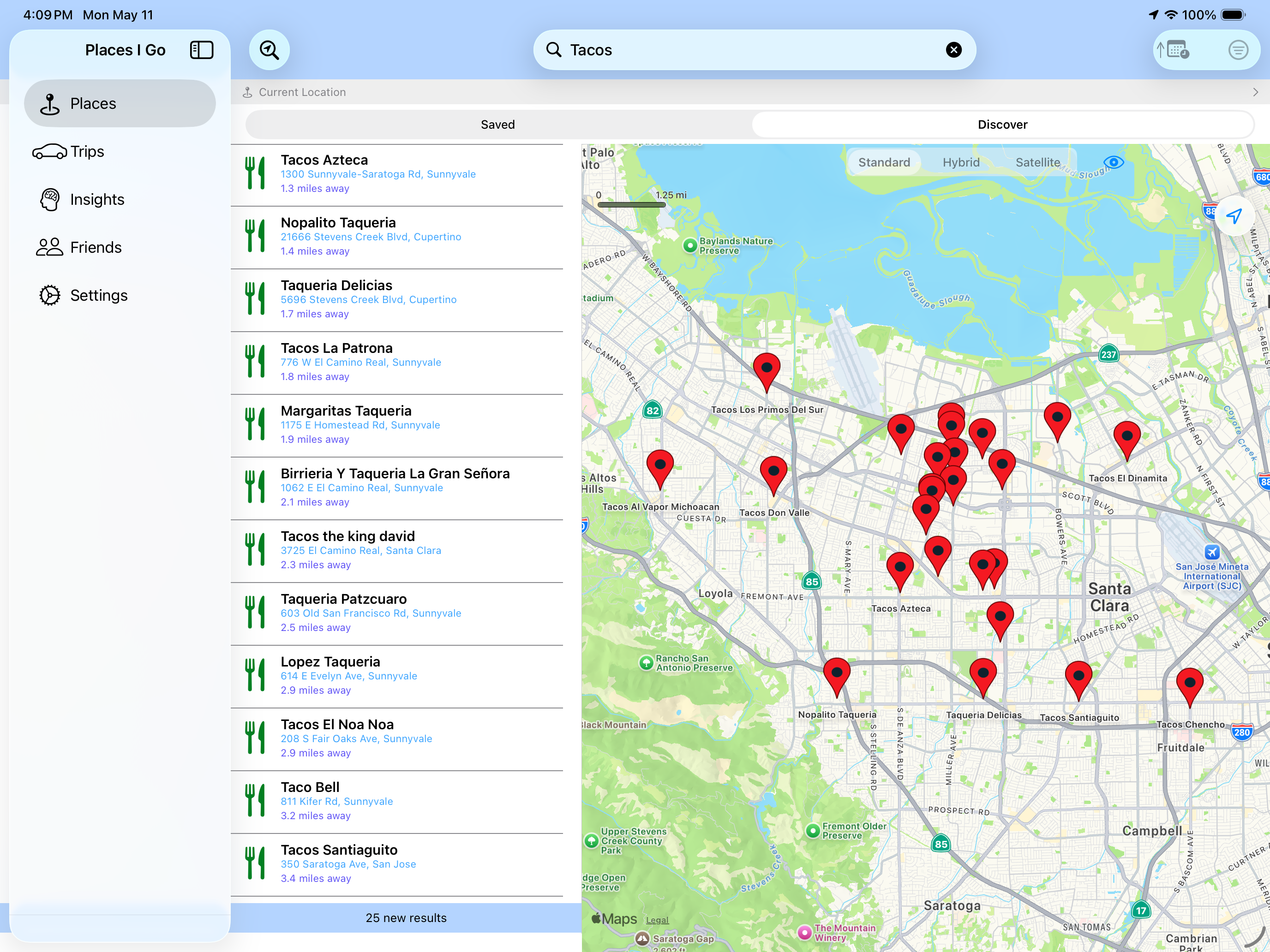Click in the Tacos search field

click(x=755, y=50)
